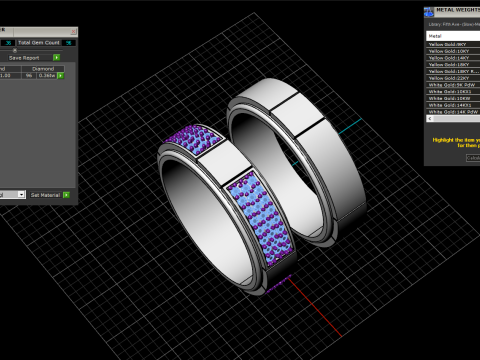Viewport: 480px width, 360px height.
Task: Select White Gold 9K PdW in metal list
Action: coord(453,85)
